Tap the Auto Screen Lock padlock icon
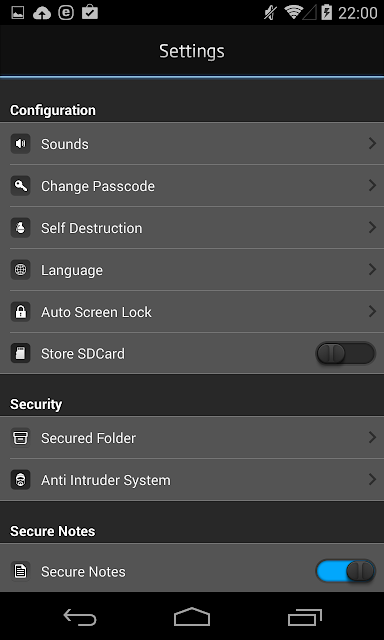The width and height of the screenshot is (384, 640). [x=20, y=312]
